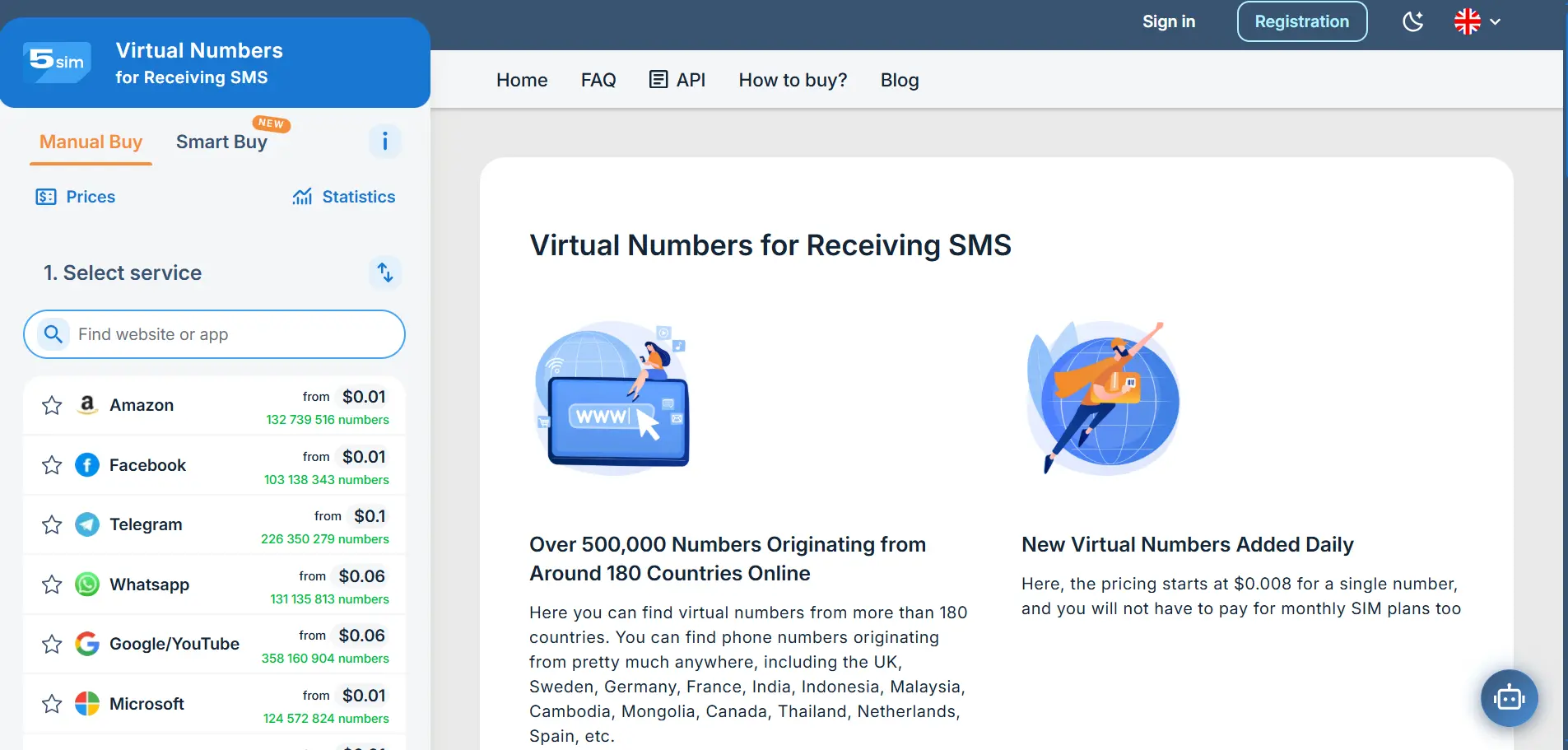1568x750 pixels.
Task: Click the search magnifier icon
Action: [54, 334]
